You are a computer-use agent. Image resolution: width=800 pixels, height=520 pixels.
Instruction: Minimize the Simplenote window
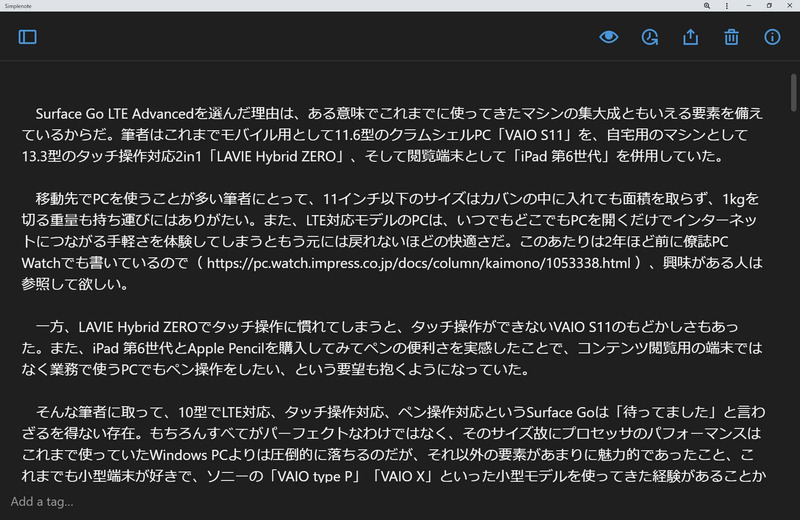click(x=748, y=6)
